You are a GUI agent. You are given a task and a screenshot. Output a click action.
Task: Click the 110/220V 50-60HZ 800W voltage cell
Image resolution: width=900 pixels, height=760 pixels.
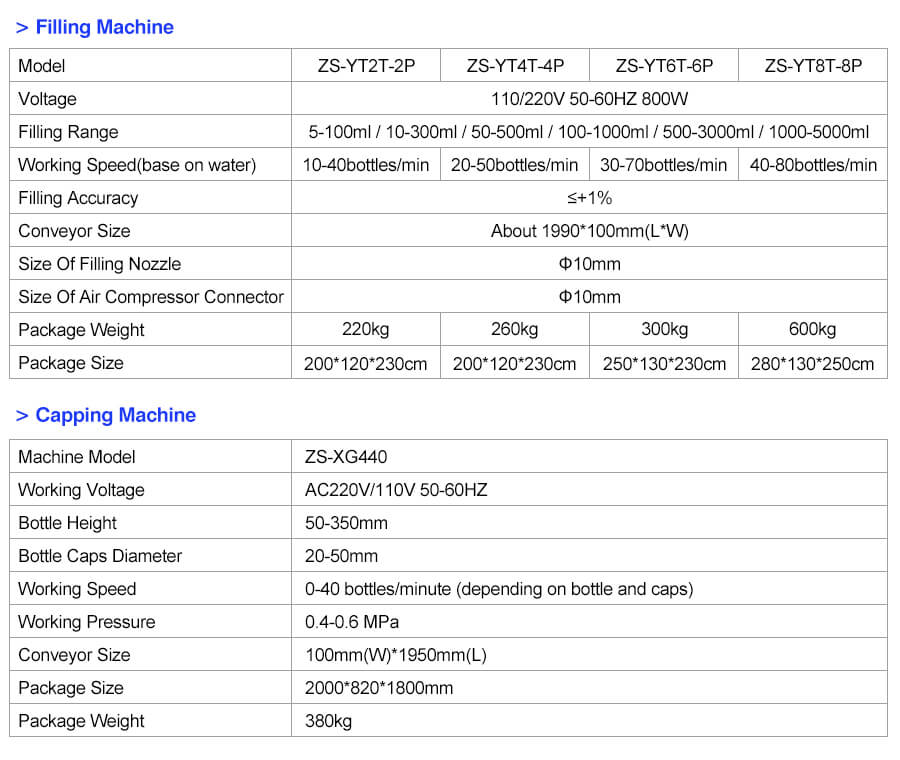[588, 99]
